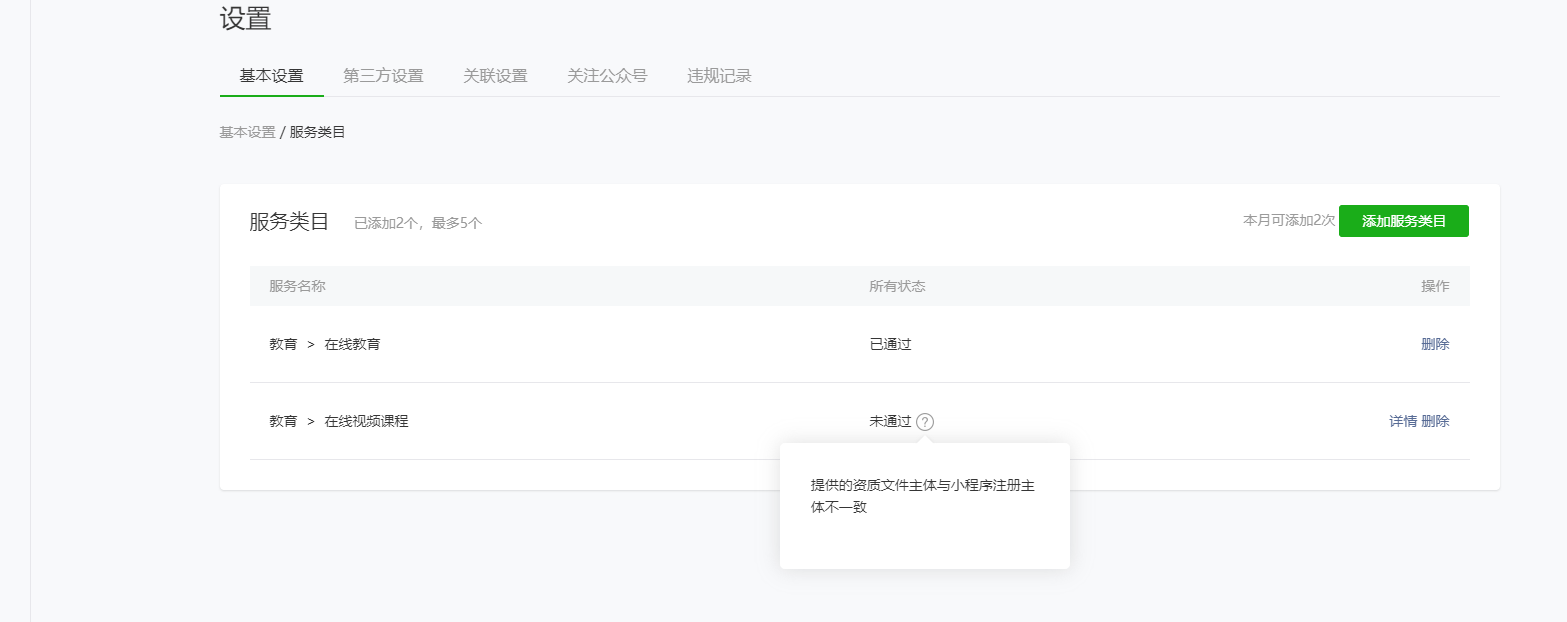The height and width of the screenshot is (622, 1567).
Task: Click the 教育 > 在线教育 row name
Action: click(324, 344)
